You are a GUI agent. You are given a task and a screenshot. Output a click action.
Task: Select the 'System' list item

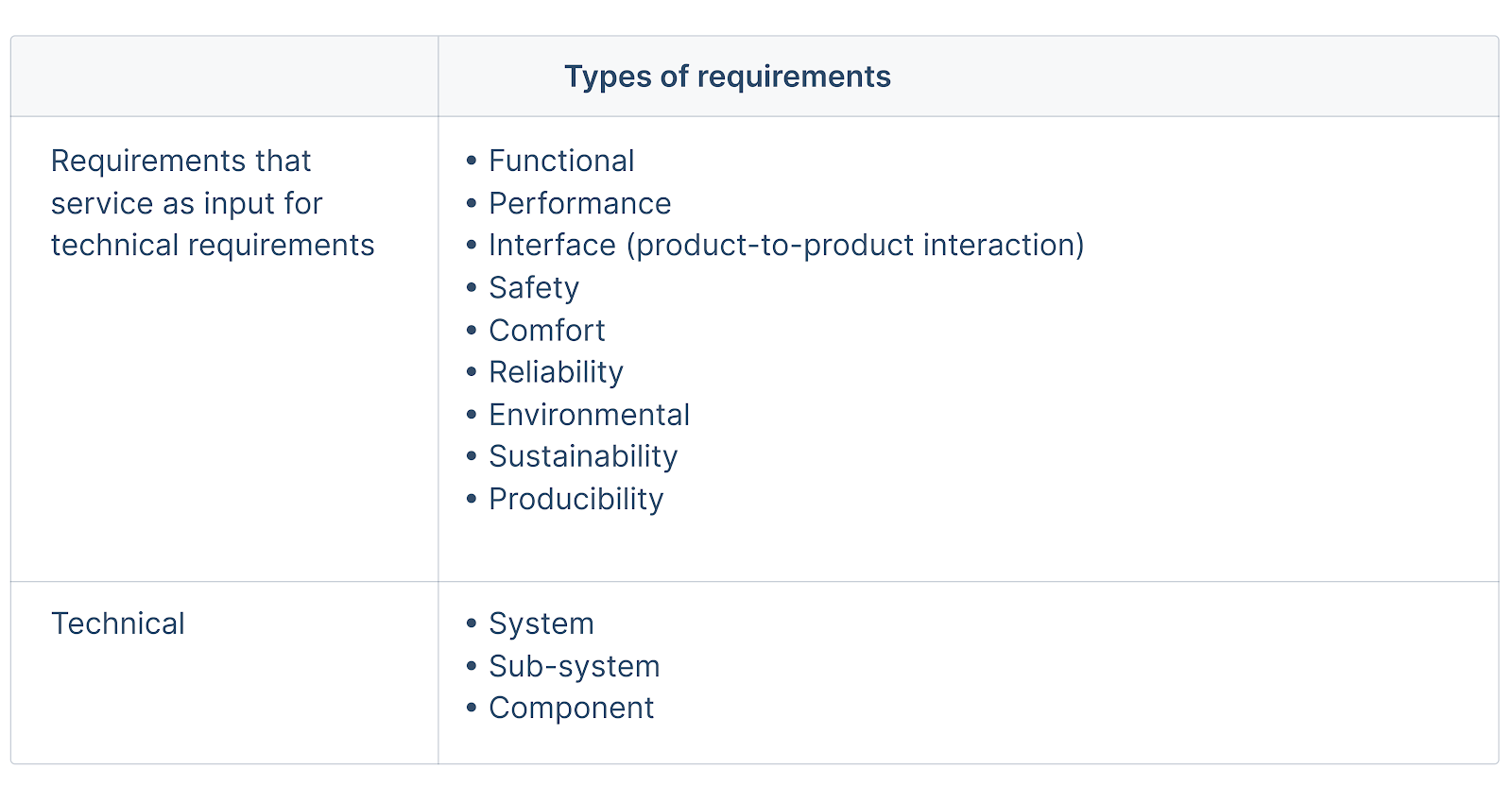pyautogui.click(x=541, y=624)
